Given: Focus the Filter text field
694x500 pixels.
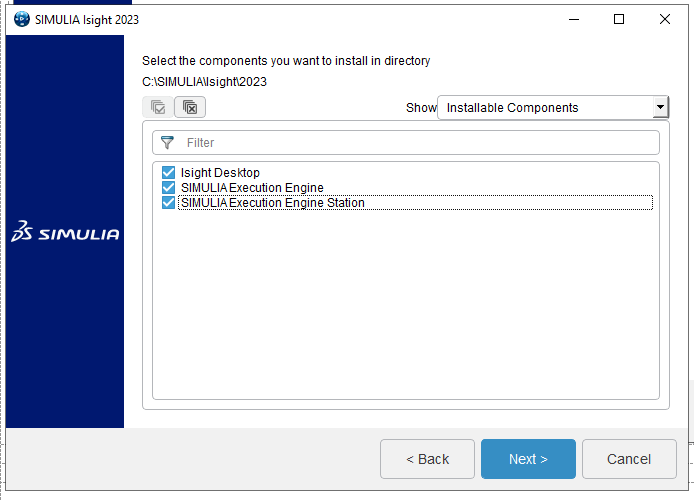Looking at the screenshot, I should pyautogui.click(x=406, y=142).
